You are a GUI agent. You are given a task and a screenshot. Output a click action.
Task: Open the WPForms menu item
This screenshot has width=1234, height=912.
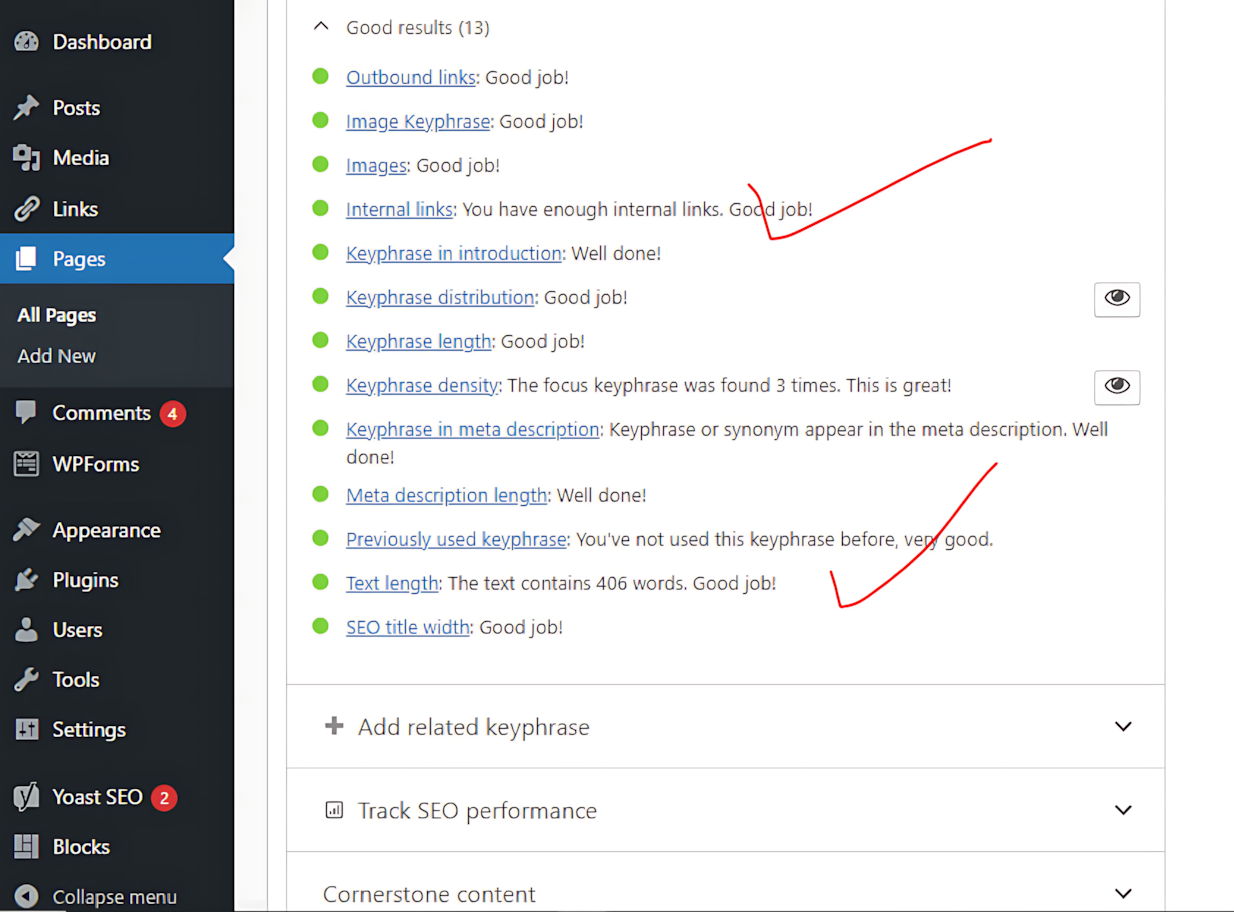tap(96, 464)
